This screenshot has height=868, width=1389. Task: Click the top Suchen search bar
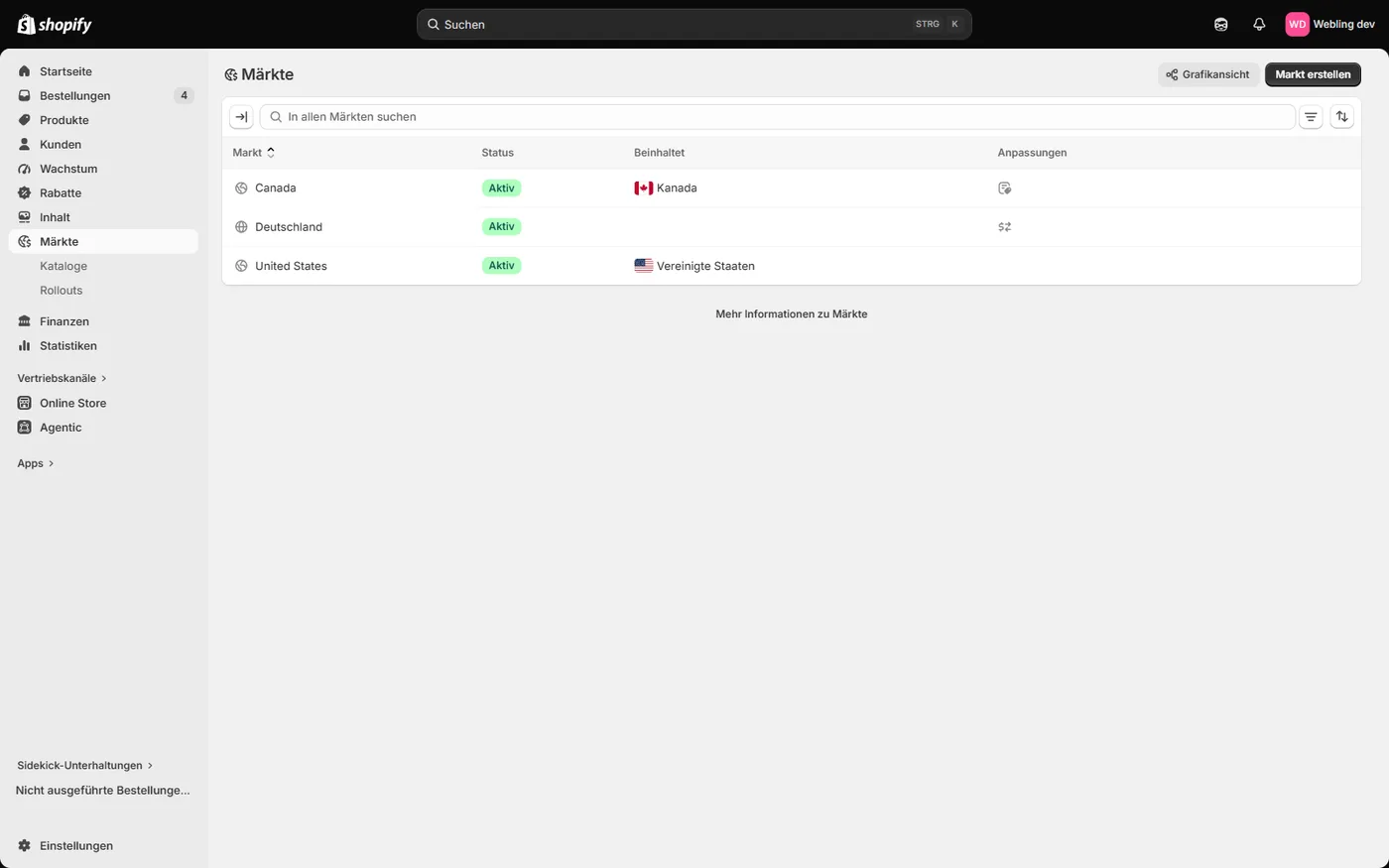coord(694,24)
